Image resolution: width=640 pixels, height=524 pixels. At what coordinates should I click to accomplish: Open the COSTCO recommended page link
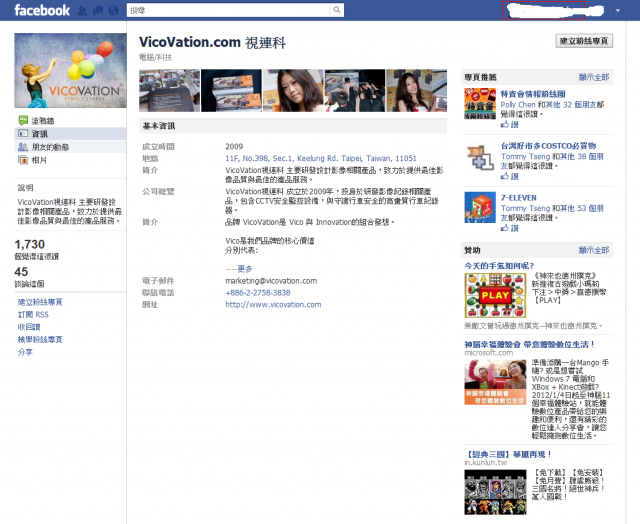(x=548, y=146)
